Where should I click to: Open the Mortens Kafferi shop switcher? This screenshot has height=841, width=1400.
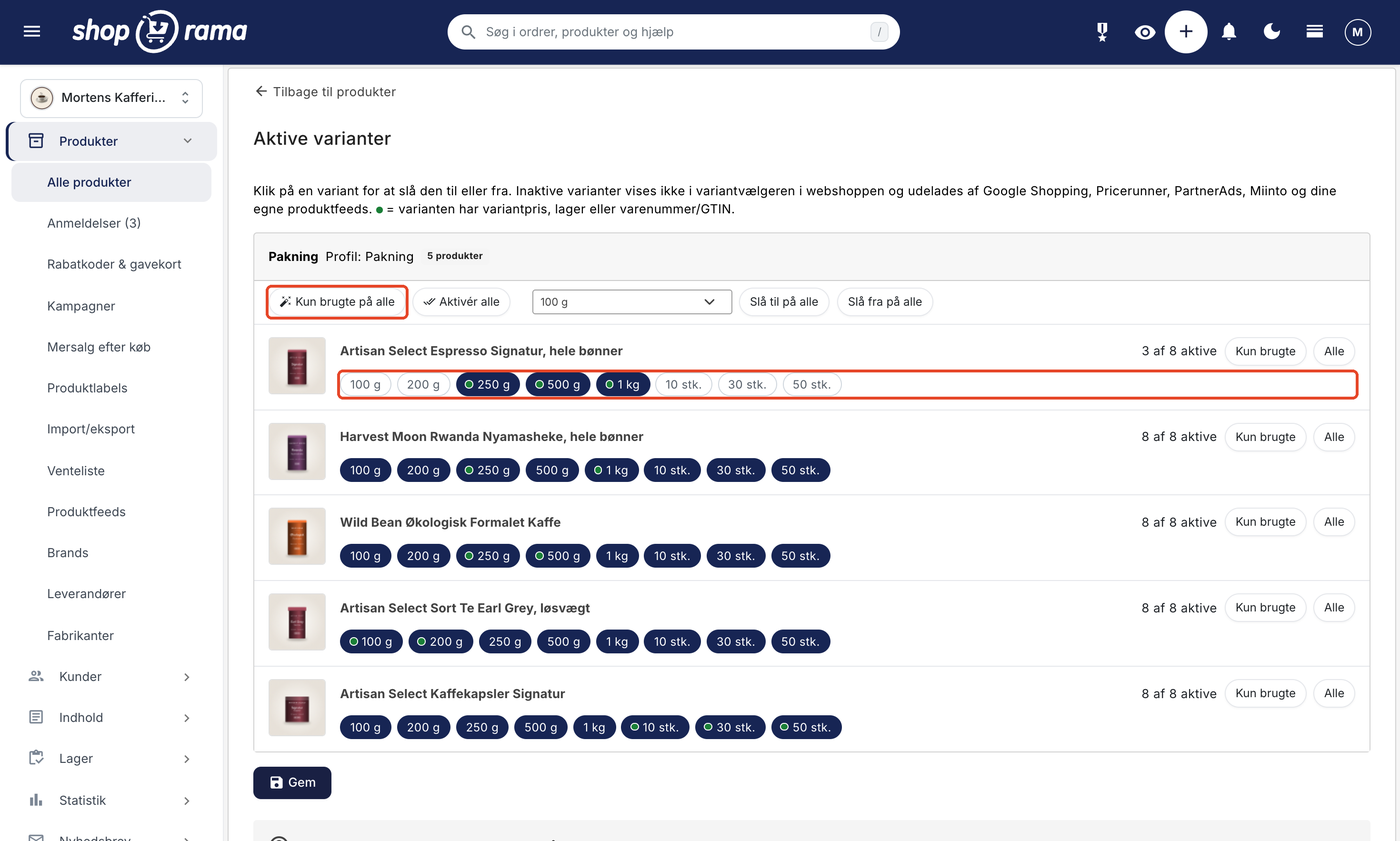[x=111, y=98]
